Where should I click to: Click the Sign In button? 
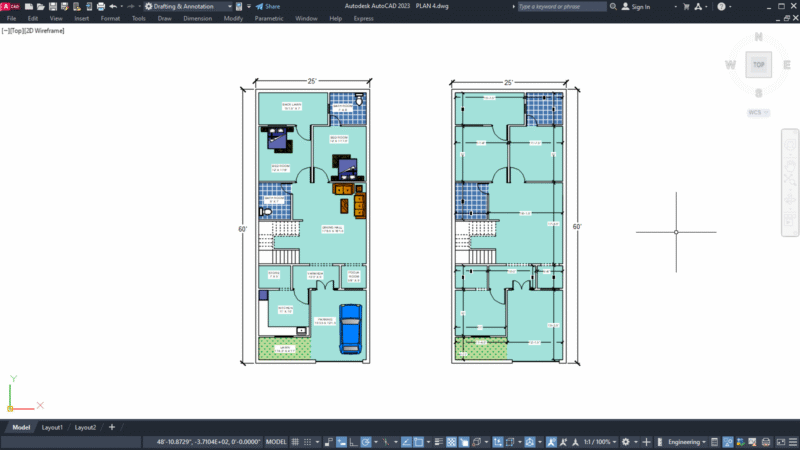pos(636,7)
